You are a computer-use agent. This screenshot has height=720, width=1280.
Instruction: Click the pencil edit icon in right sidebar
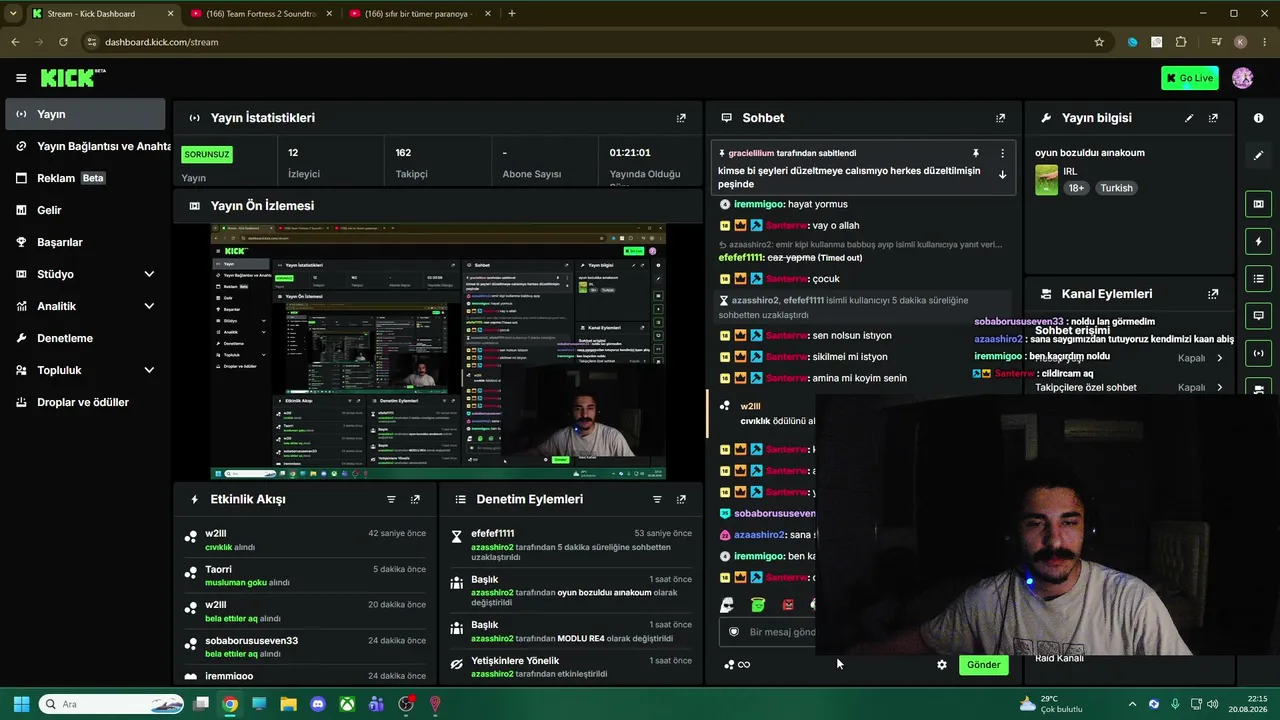click(x=1258, y=156)
